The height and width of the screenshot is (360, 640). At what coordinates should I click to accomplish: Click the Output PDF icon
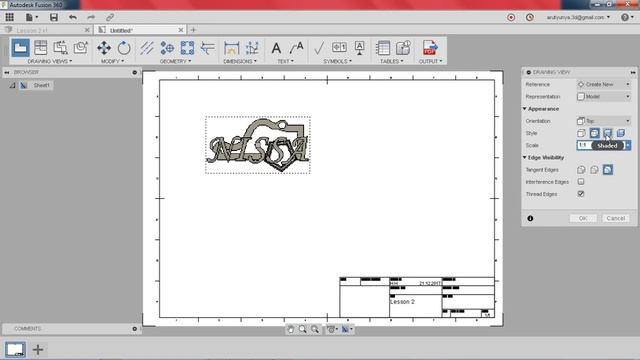pyautogui.click(x=430, y=48)
